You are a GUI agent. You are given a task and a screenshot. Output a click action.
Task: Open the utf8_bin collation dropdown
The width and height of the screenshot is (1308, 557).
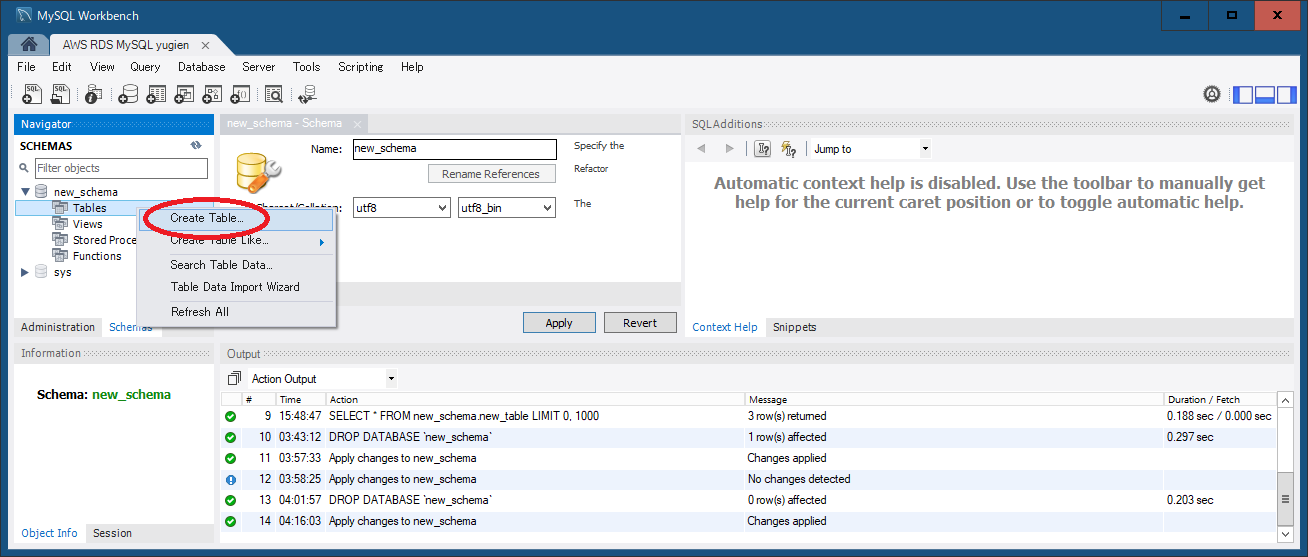pos(548,208)
